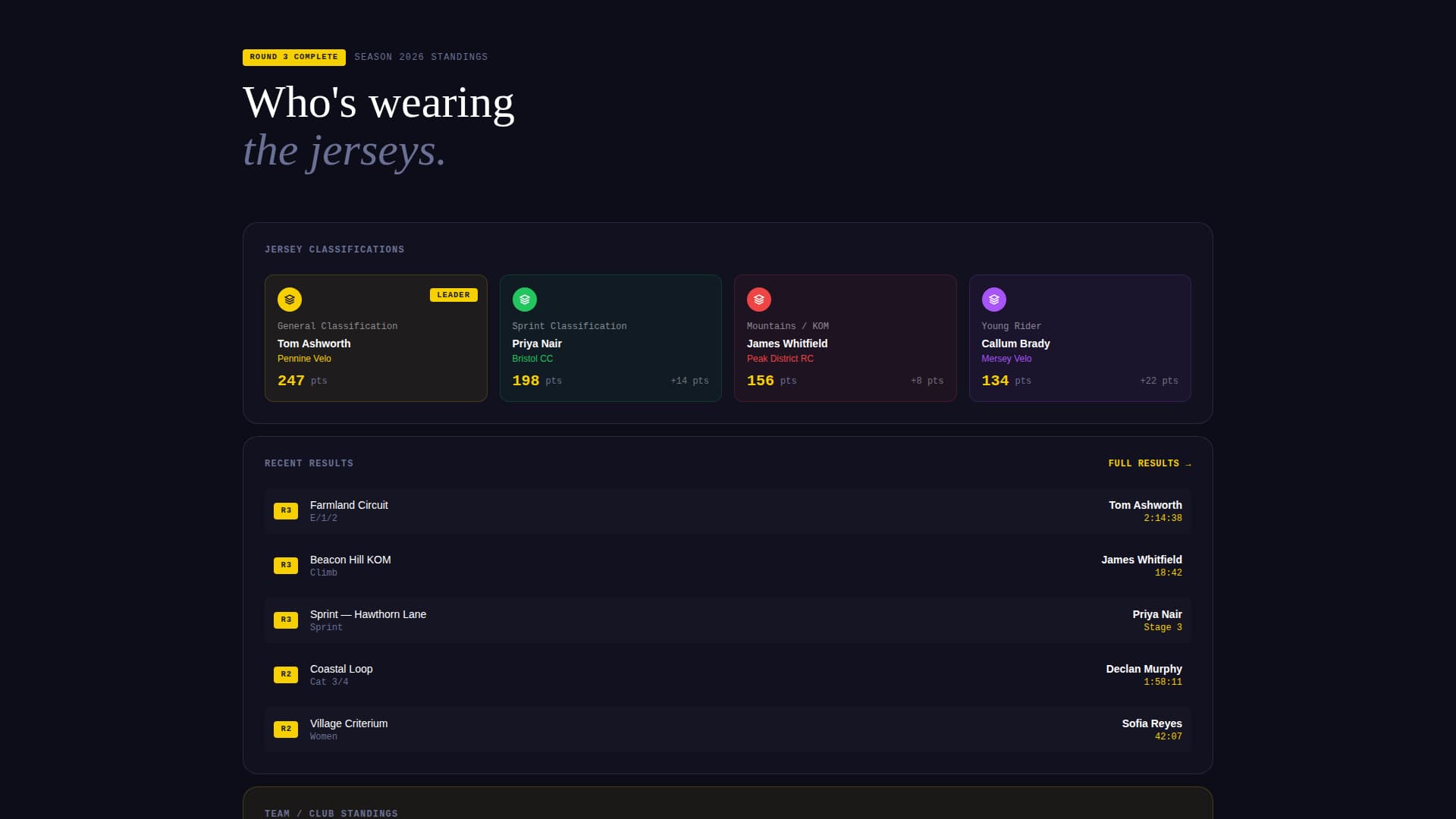The height and width of the screenshot is (819, 1456).
Task: Click the Stage 3 label
Action: point(1163,628)
